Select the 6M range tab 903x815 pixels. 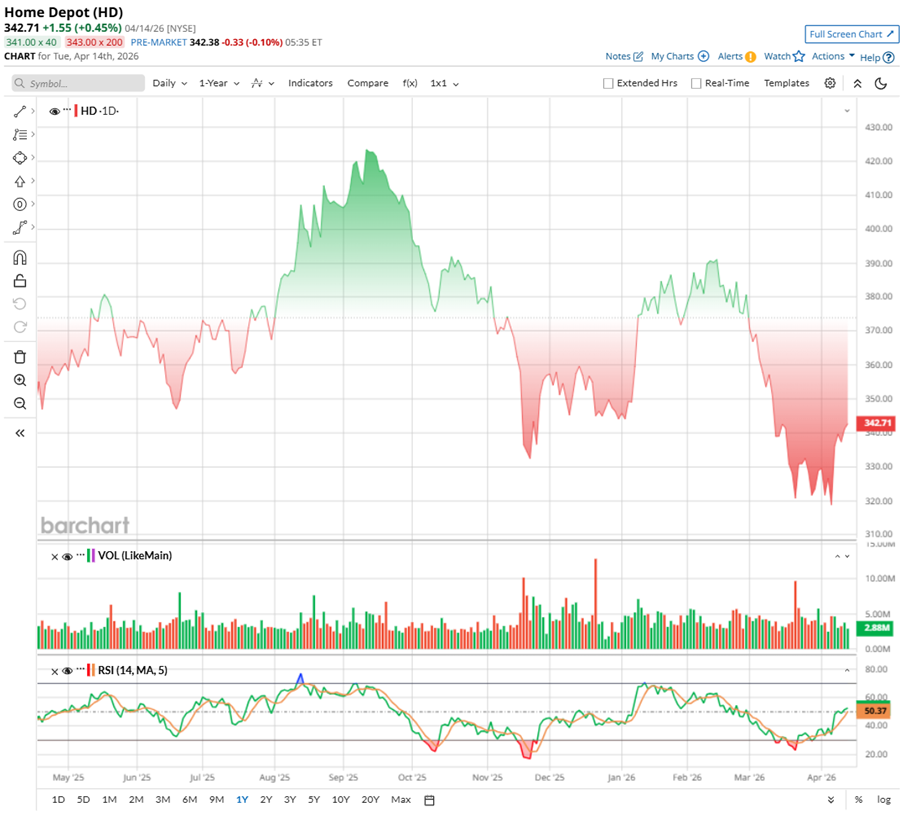click(189, 799)
